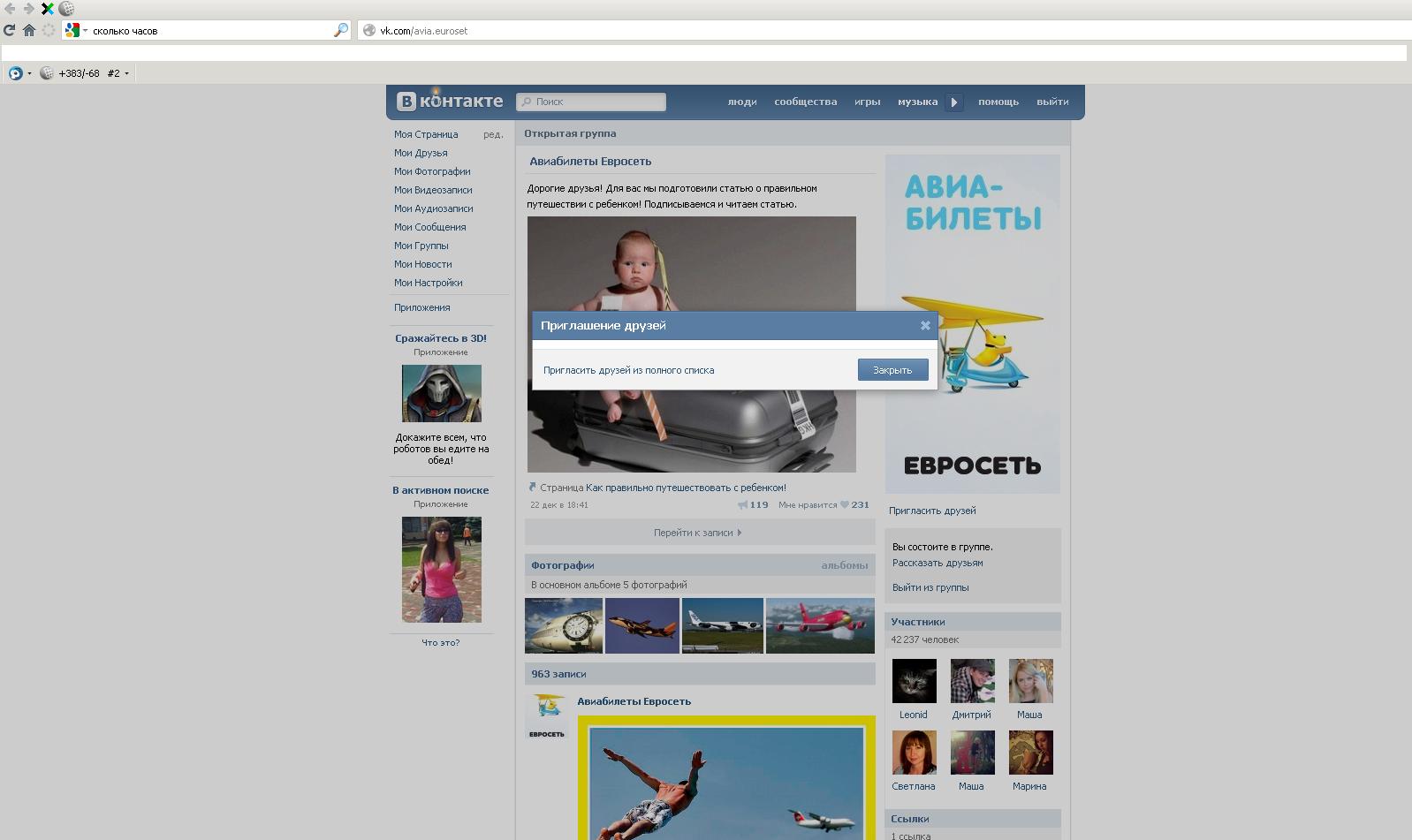Image resolution: width=1412 pixels, height=840 pixels.
Task: Stop page loading with the X icon
Action: click(x=48, y=9)
